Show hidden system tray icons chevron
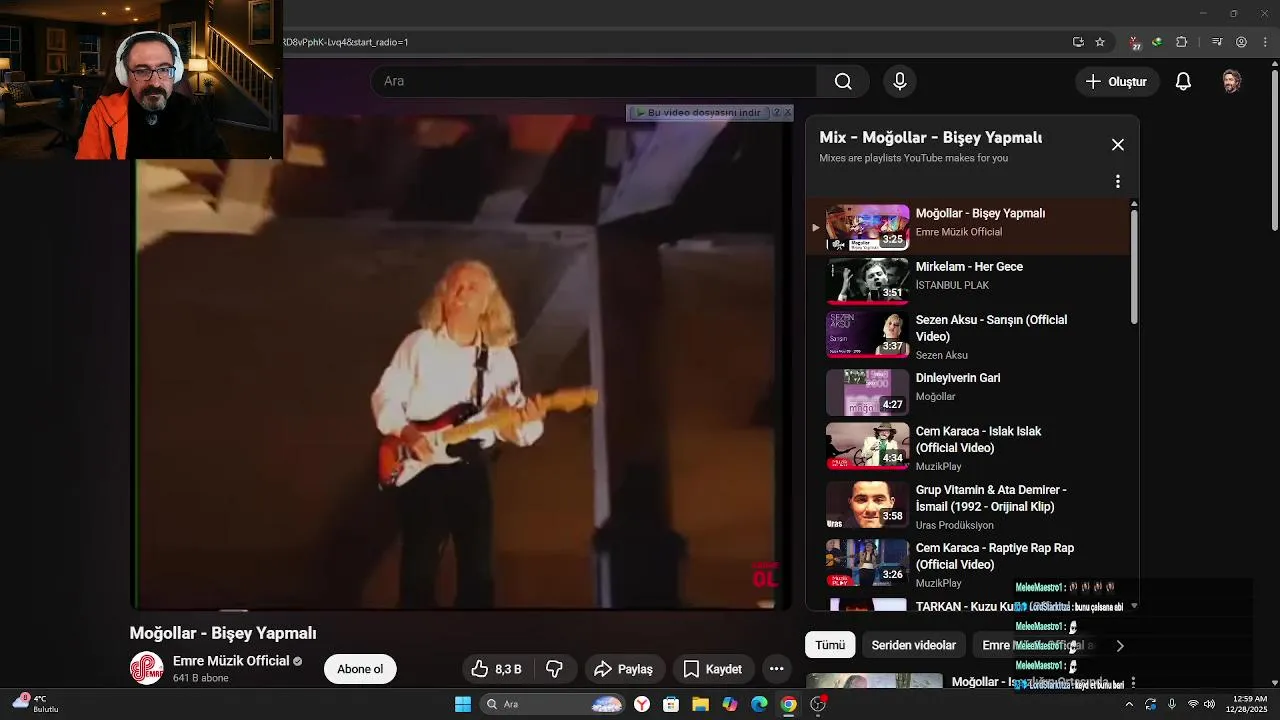Screen dimensions: 1280x720 tap(1129, 704)
